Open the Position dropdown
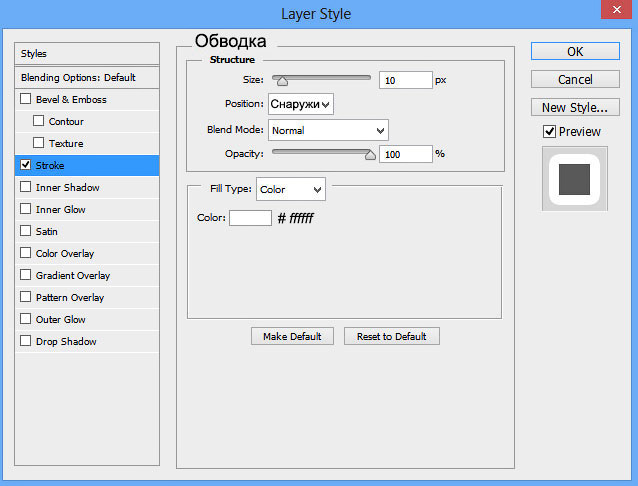Image resolution: width=638 pixels, height=486 pixels. coord(301,104)
